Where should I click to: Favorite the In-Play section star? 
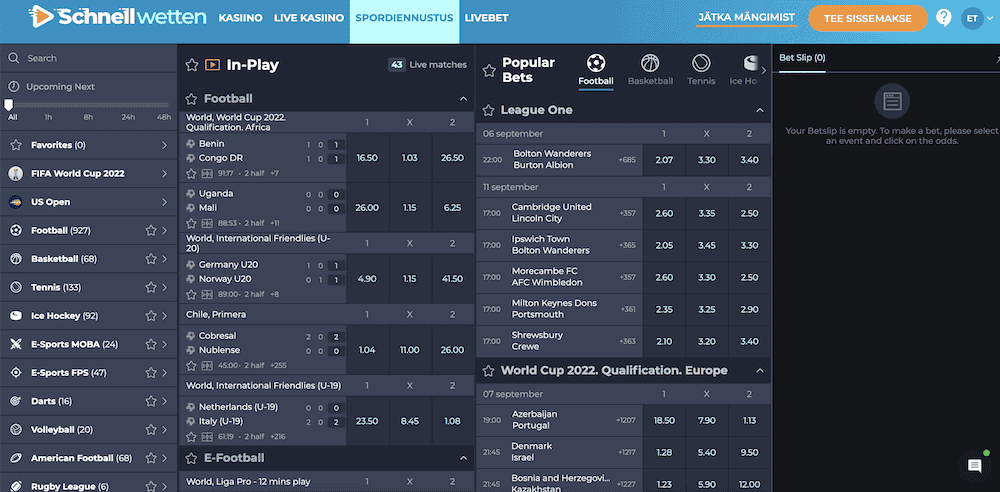pos(191,64)
